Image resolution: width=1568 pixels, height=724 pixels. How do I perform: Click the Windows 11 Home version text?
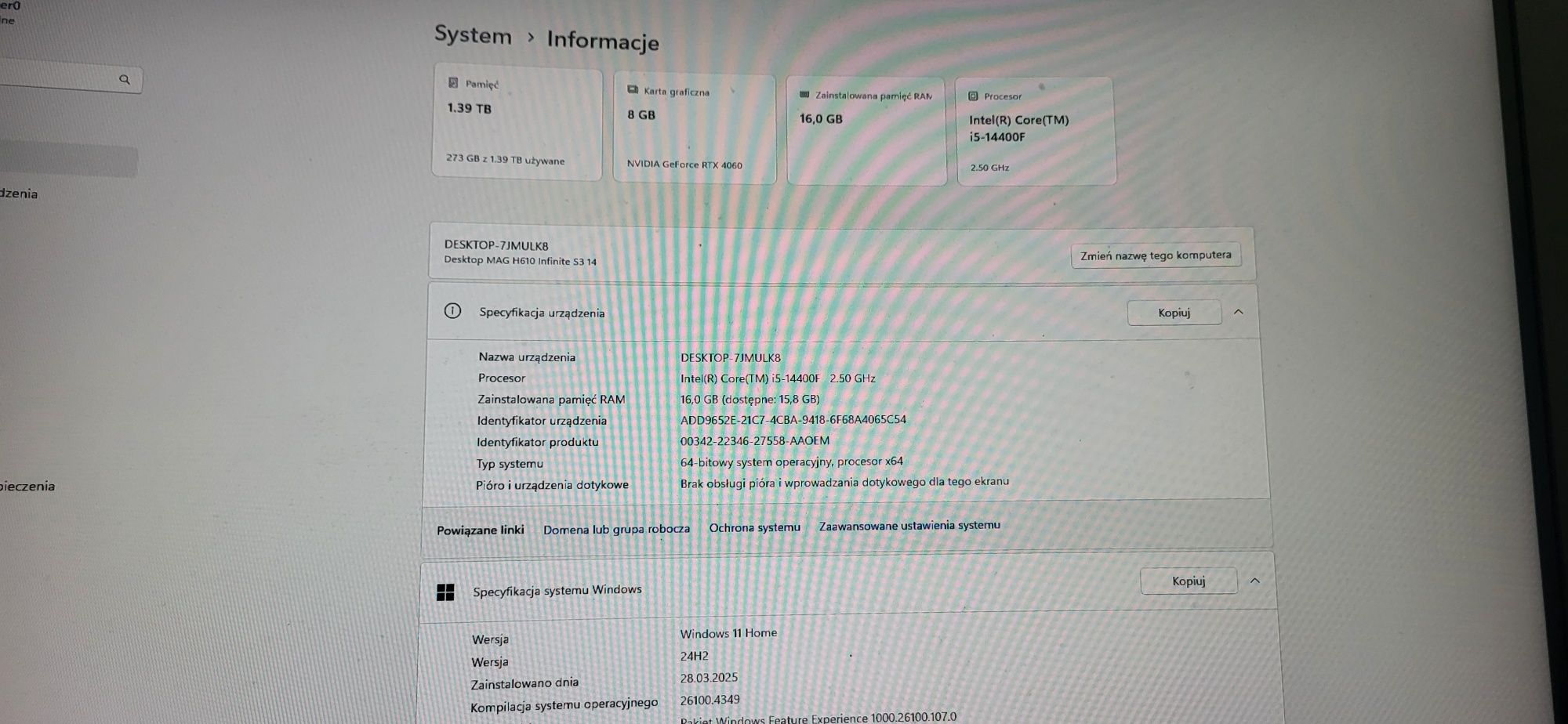(x=728, y=633)
